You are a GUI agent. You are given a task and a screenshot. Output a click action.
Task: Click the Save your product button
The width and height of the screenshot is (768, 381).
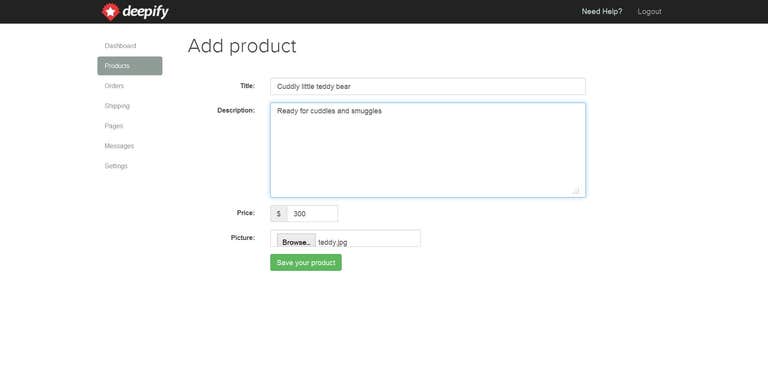click(306, 262)
